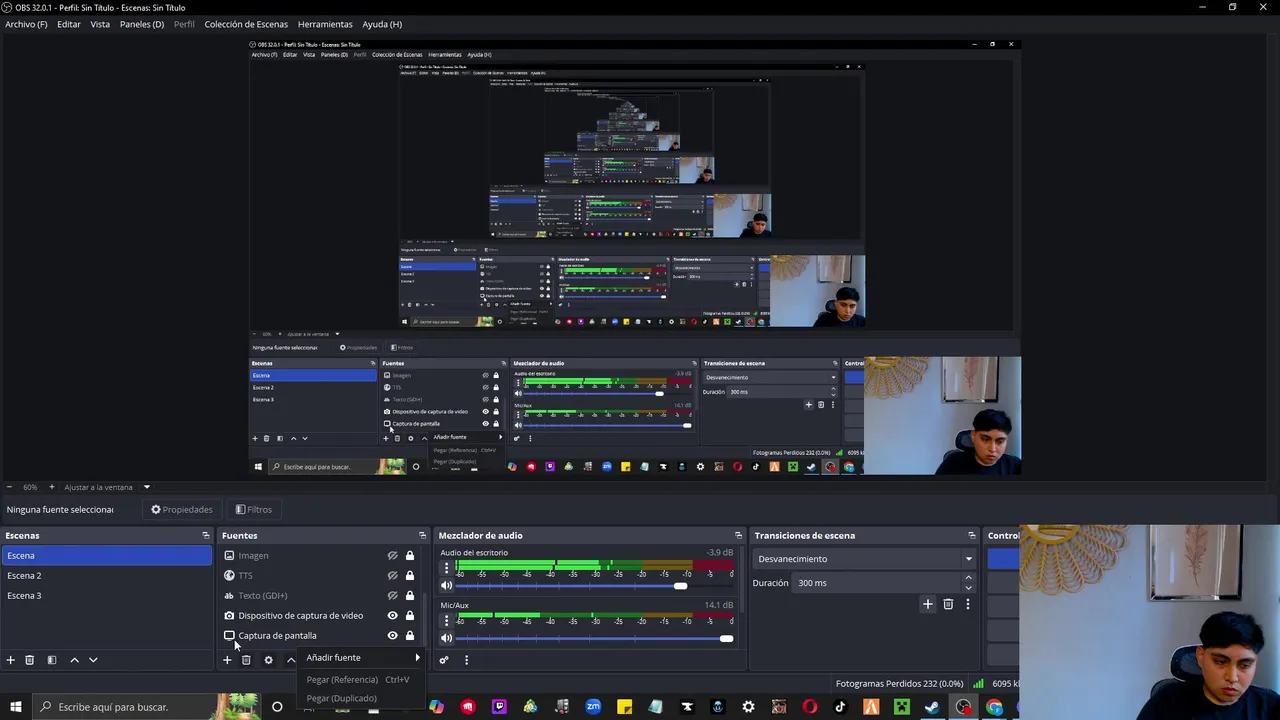Screen dimensions: 1280x720
Task: Open advanced audio properties gears icon
Action: click(444, 660)
